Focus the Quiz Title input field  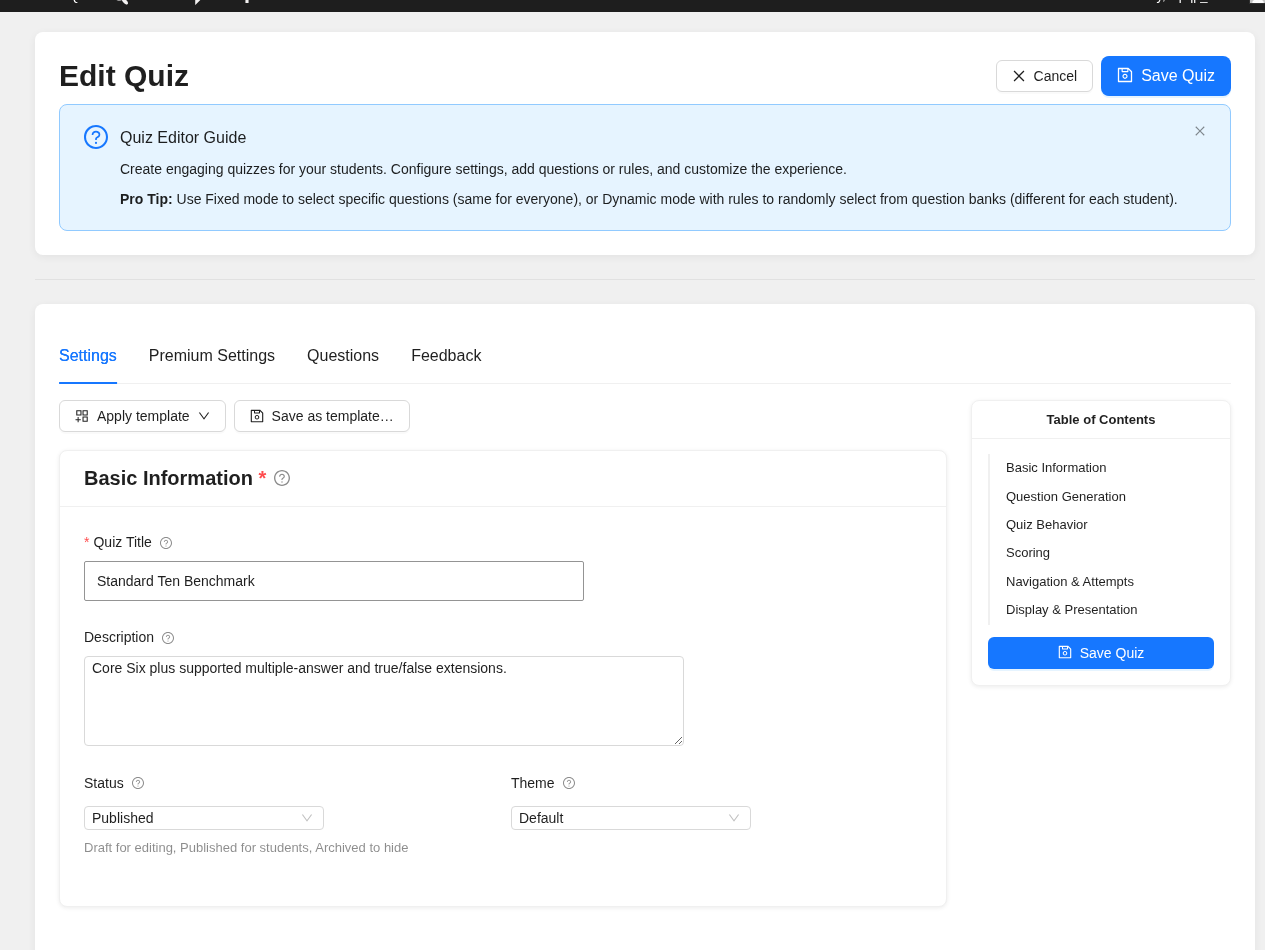(x=334, y=581)
